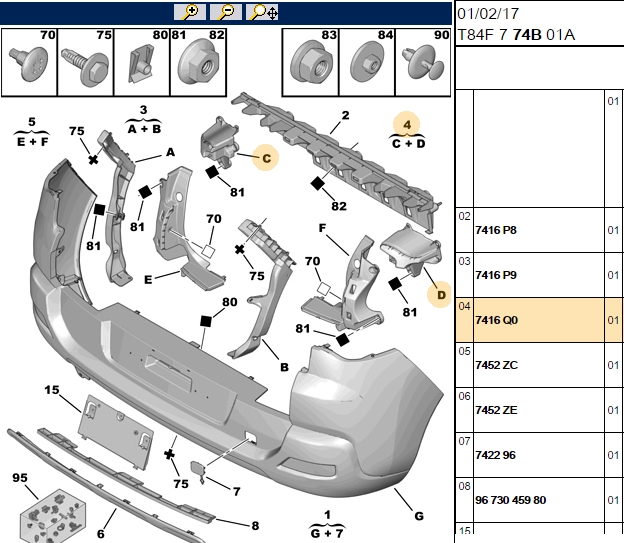Click highlighted callout C in diagram

tap(266, 158)
